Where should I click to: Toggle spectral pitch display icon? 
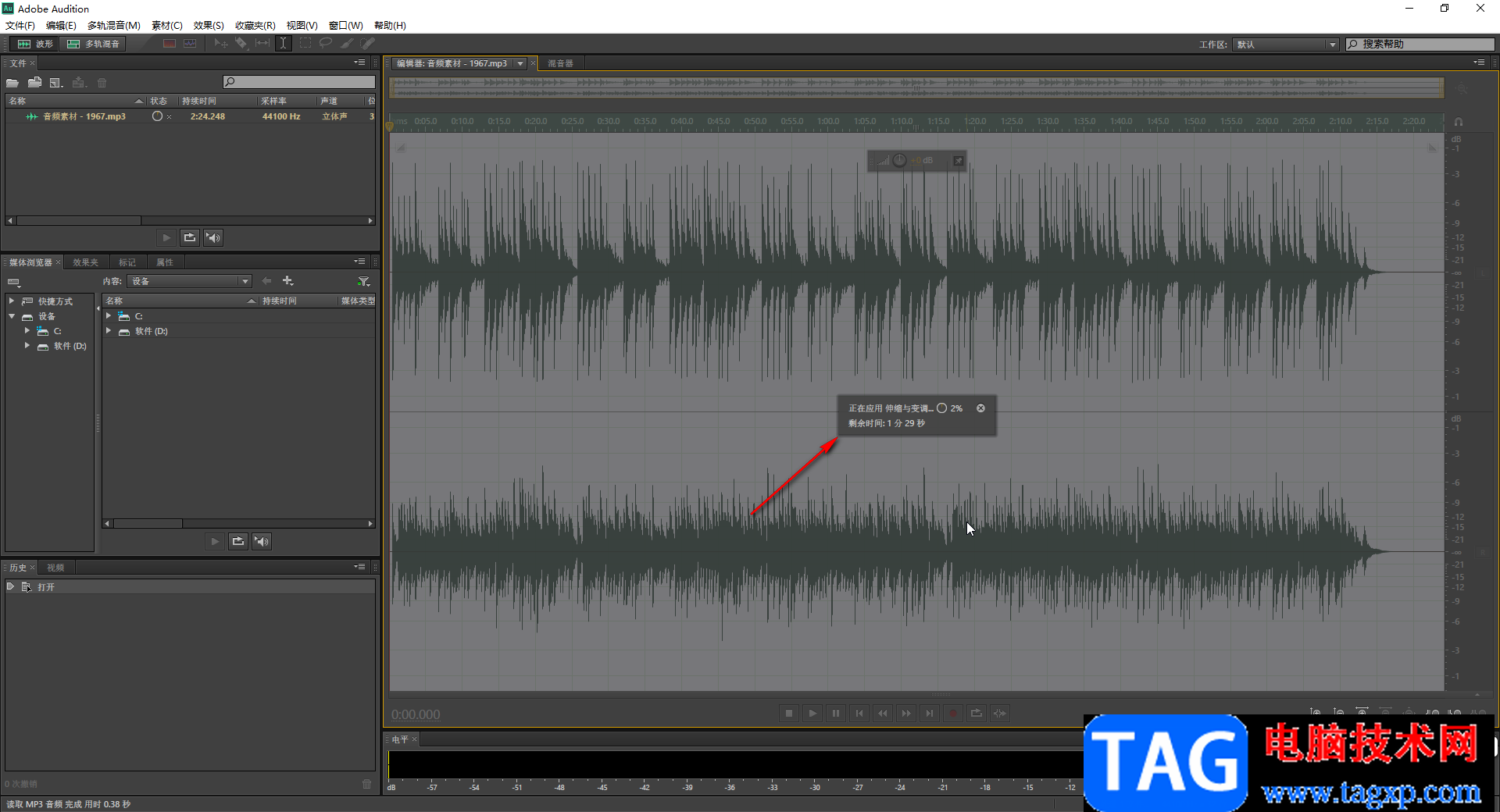point(190,44)
